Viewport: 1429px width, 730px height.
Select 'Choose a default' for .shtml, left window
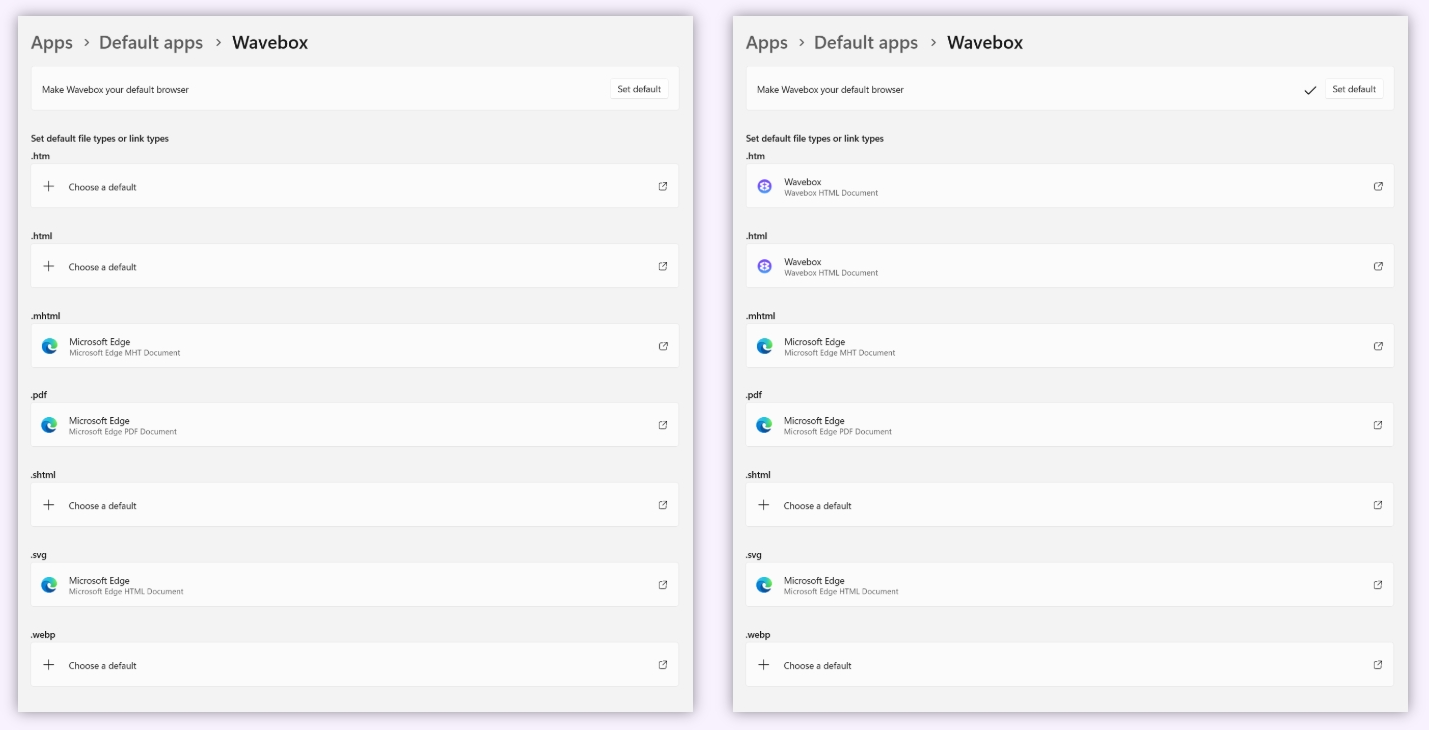(102, 506)
